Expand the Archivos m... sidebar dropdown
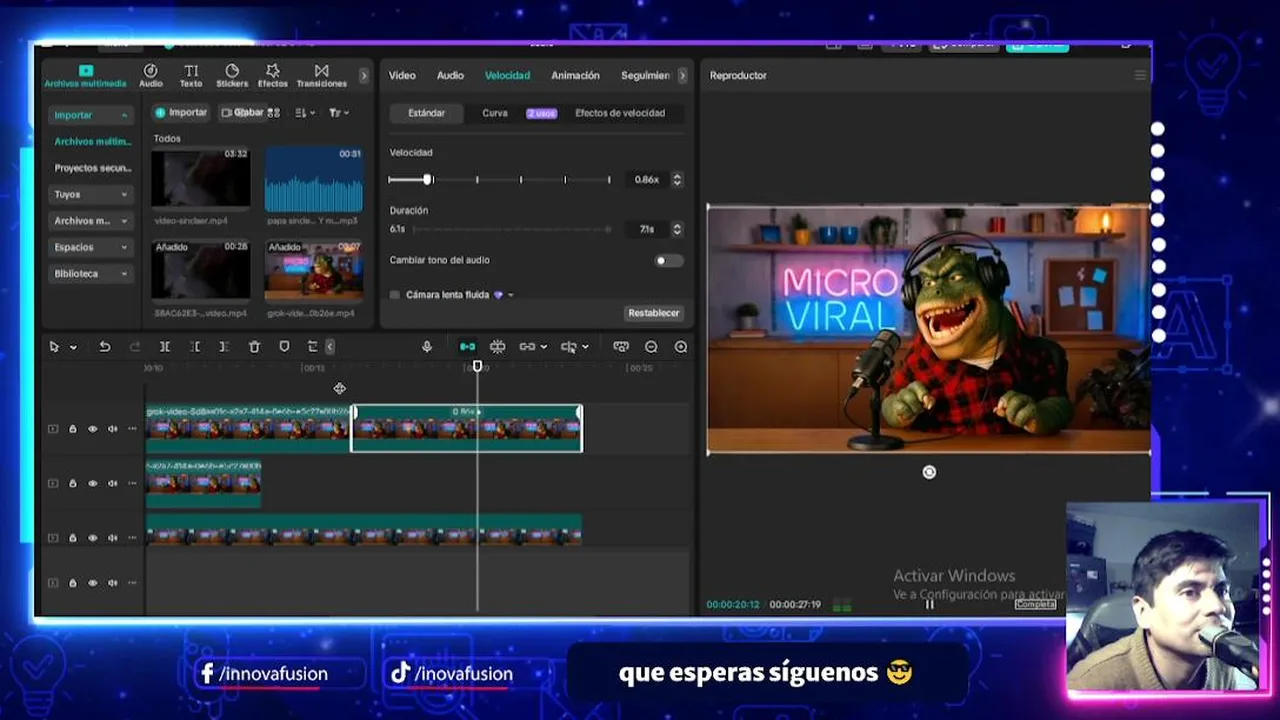This screenshot has width=1280, height=720. tap(90, 221)
